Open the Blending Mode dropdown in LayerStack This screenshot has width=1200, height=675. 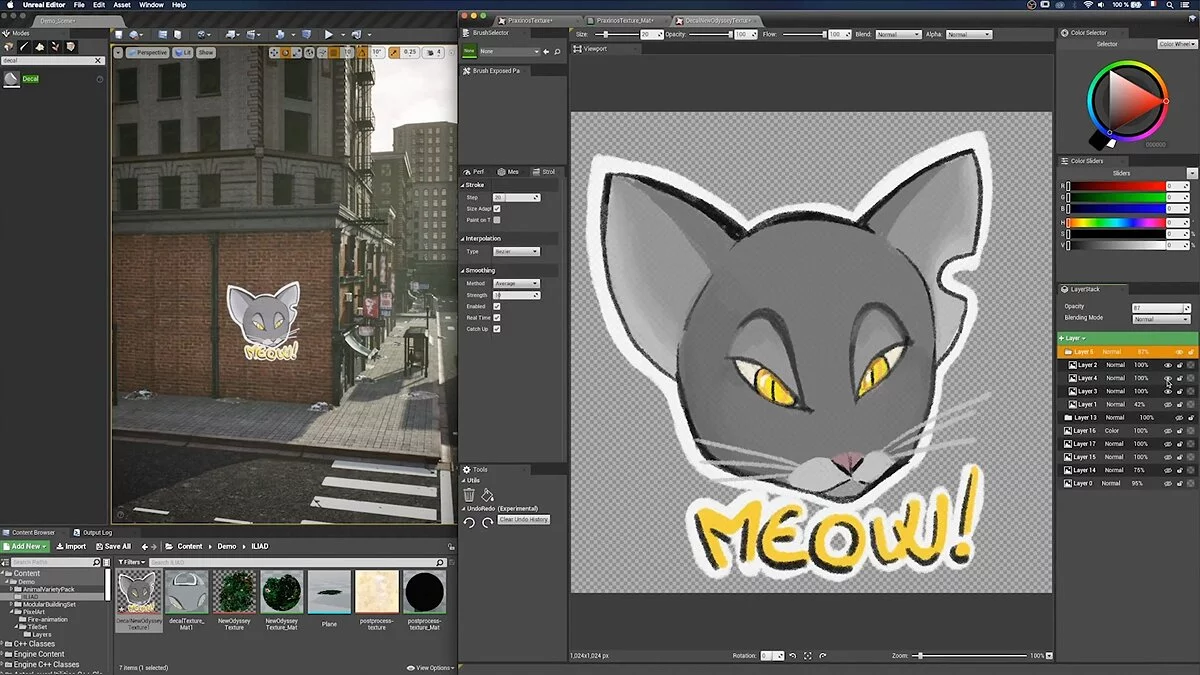click(x=1160, y=319)
